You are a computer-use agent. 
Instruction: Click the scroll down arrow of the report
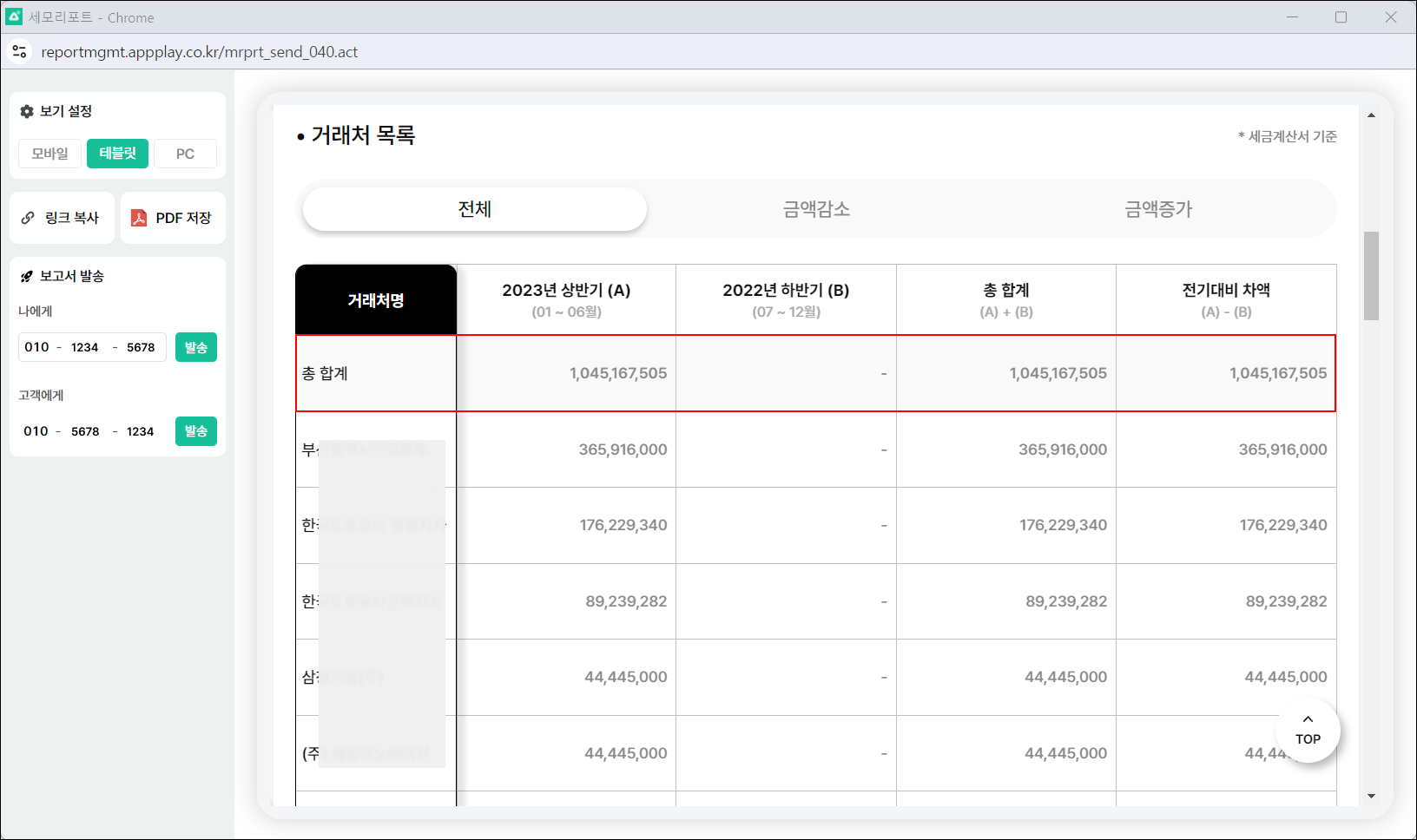click(1371, 796)
